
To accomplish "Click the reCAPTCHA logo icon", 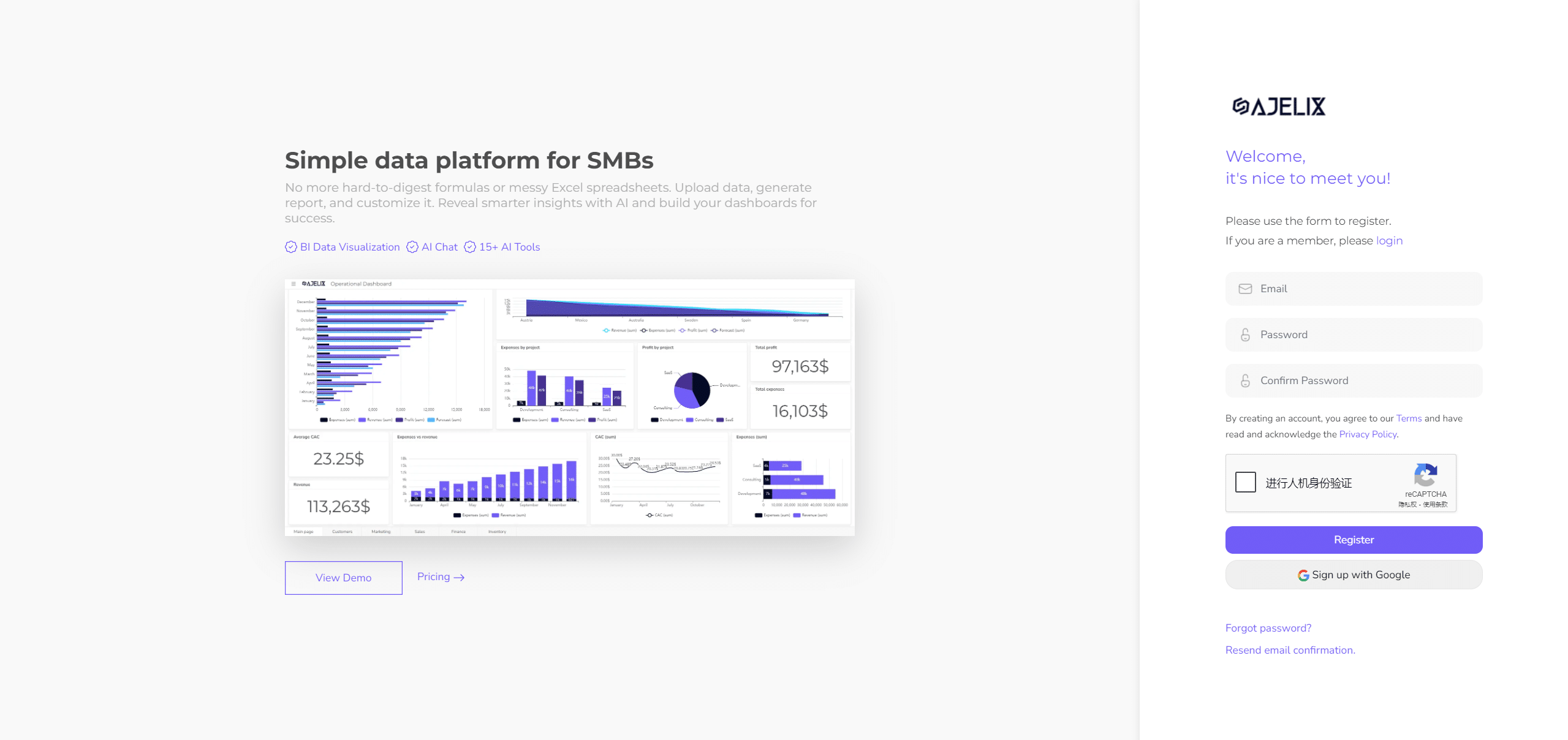I will [x=1425, y=475].
